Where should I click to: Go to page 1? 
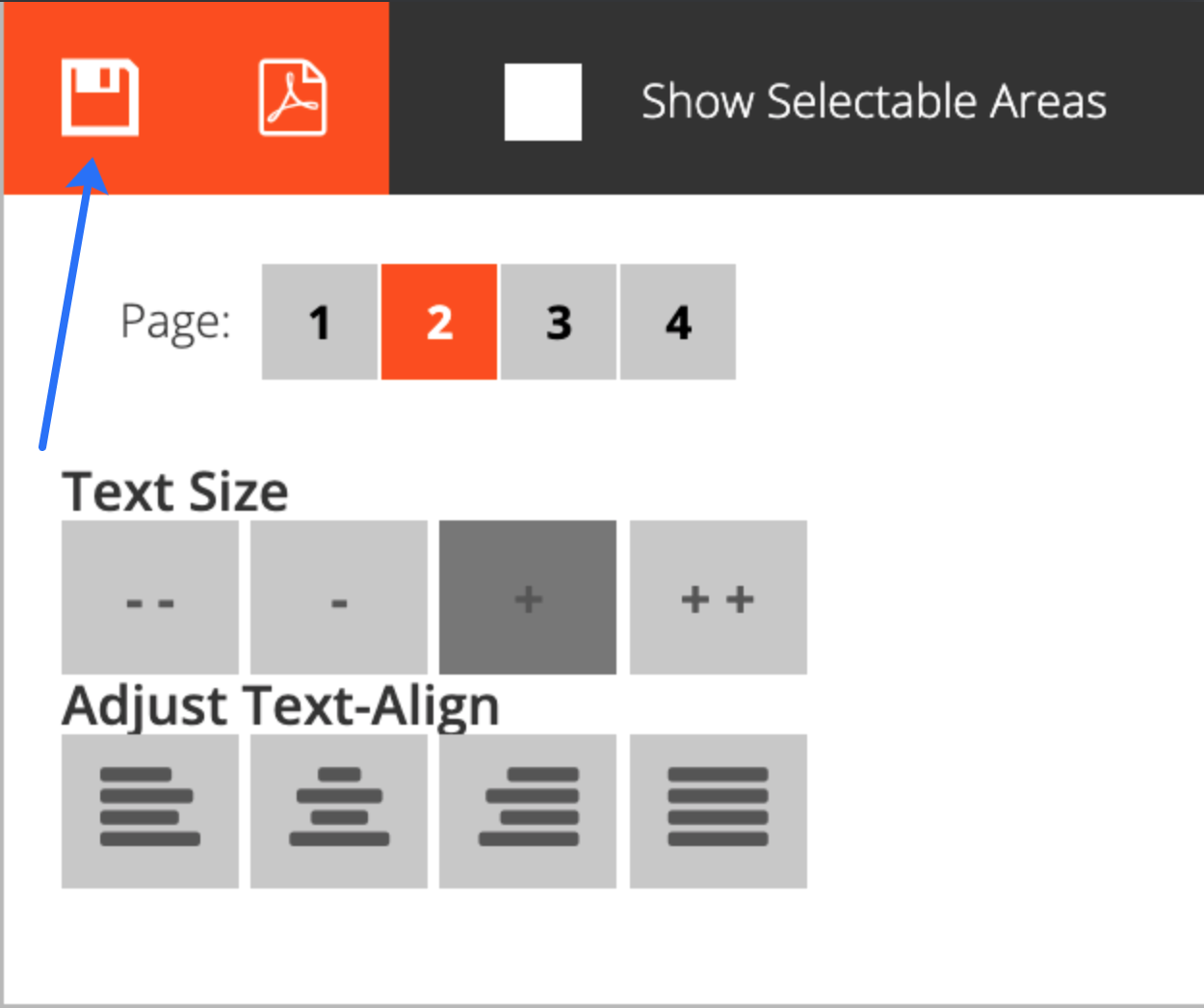[320, 322]
